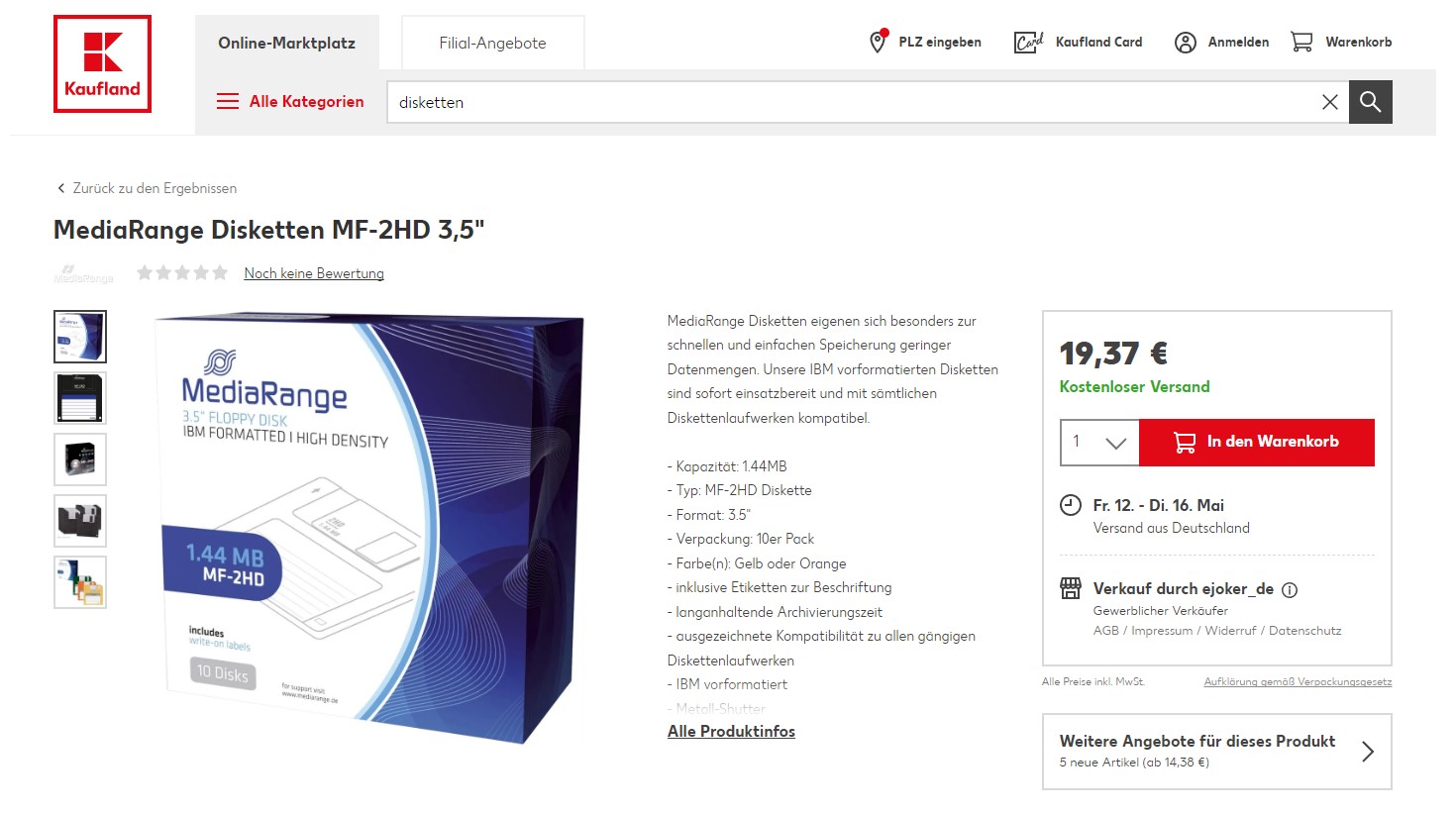Click into the disketten search field

tap(852, 102)
